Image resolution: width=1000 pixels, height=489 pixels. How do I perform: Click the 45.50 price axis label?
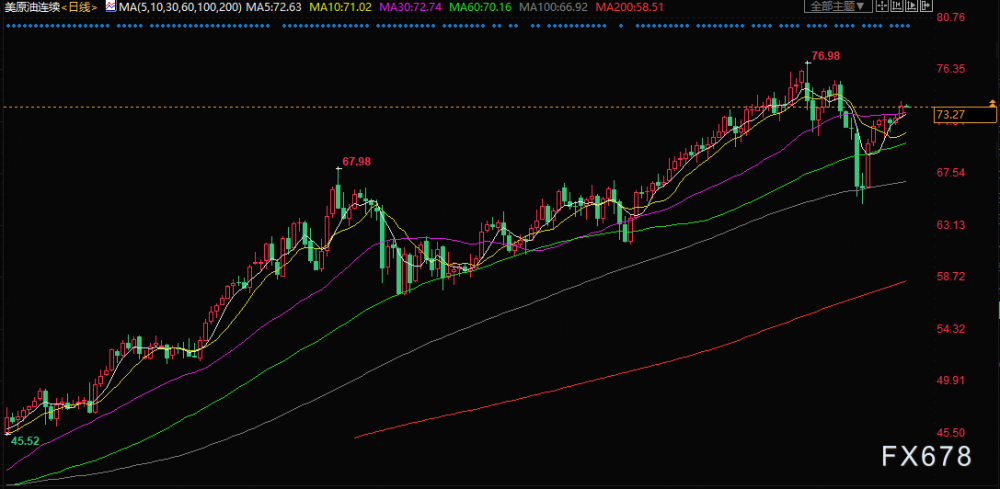(x=951, y=432)
